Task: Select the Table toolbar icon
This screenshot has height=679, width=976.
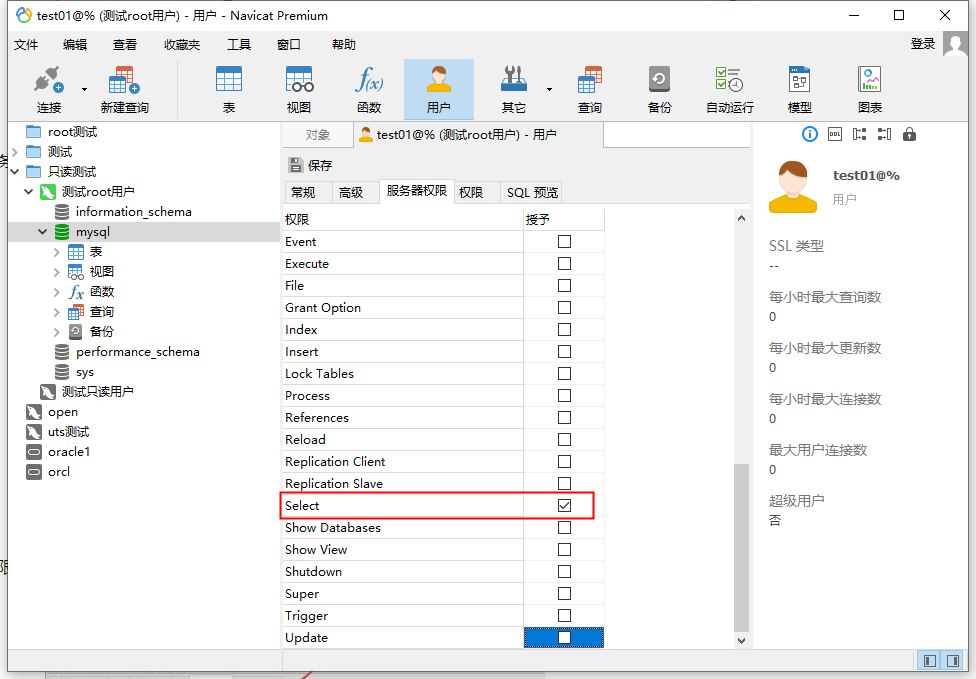Action: [x=229, y=80]
